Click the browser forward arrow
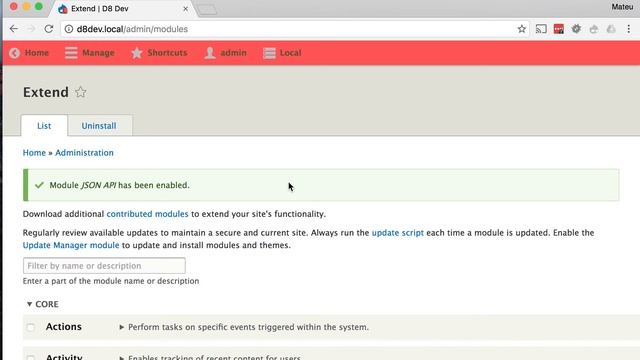The height and width of the screenshot is (360, 640). (31, 29)
